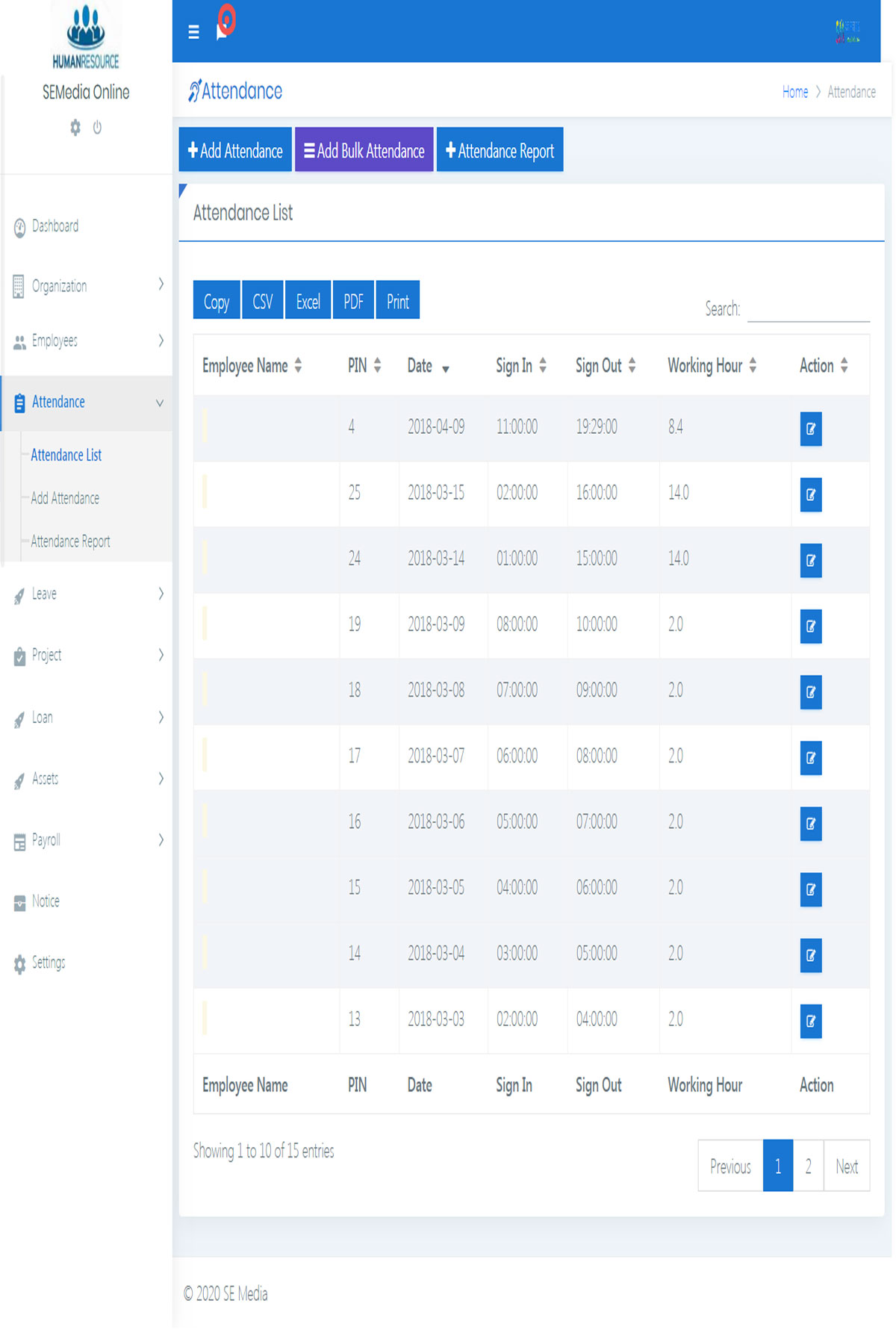The image size is (896, 1330).
Task: Expand the Project menu
Action: pyautogui.click(x=87, y=656)
